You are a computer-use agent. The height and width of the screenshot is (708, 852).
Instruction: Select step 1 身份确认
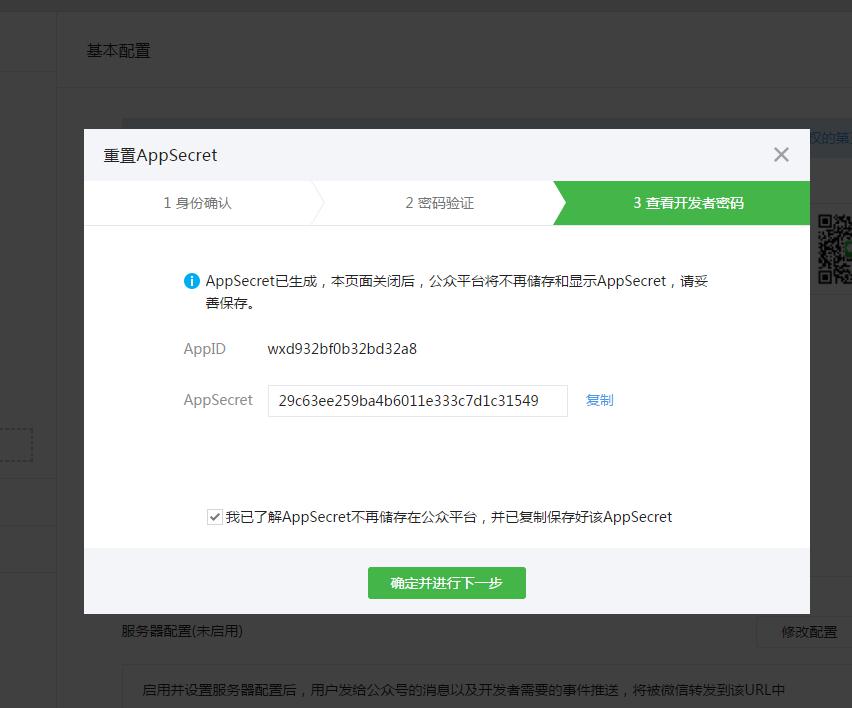coord(198,203)
